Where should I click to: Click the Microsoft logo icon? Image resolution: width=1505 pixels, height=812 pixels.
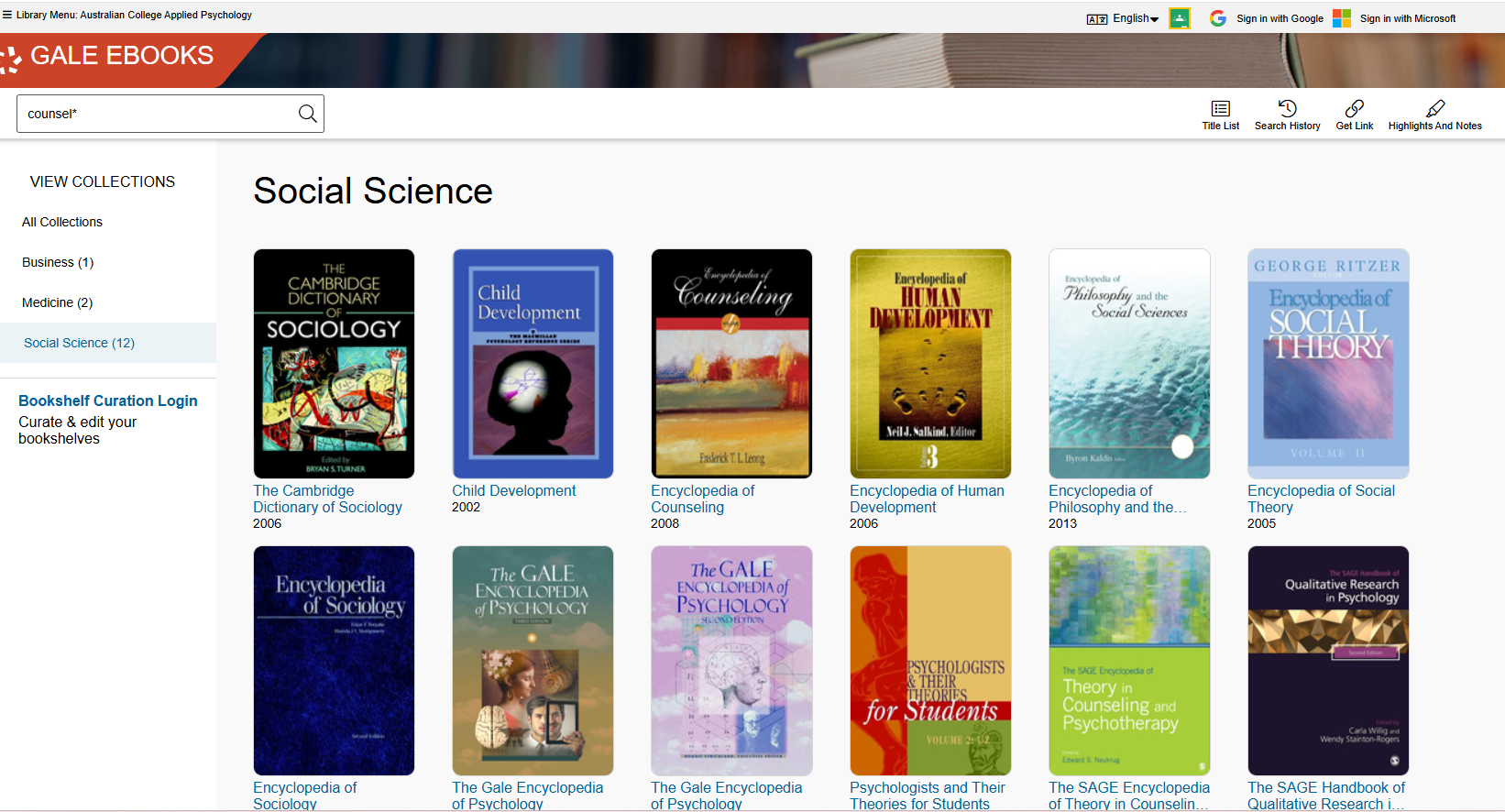click(1342, 18)
